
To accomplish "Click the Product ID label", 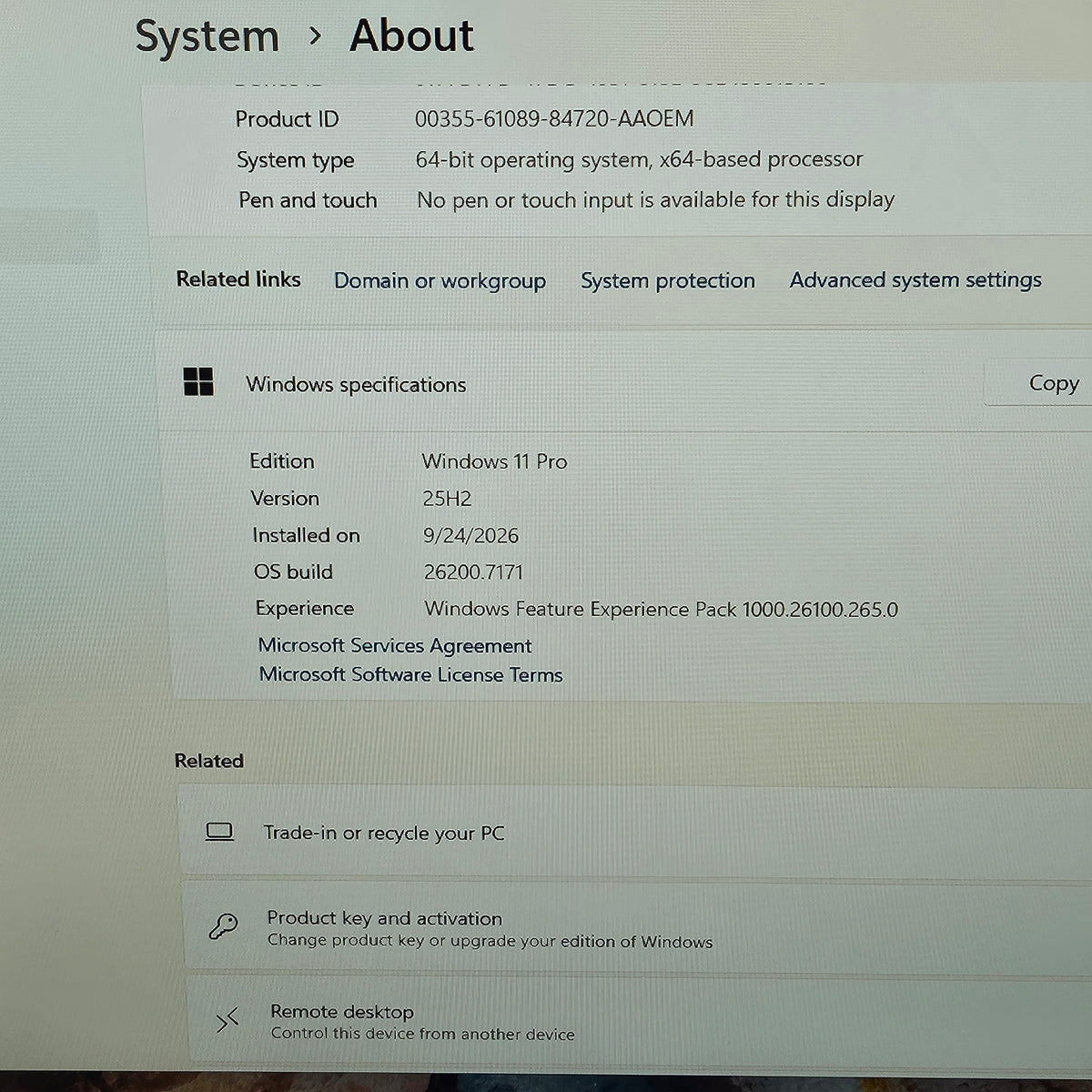I will point(287,119).
